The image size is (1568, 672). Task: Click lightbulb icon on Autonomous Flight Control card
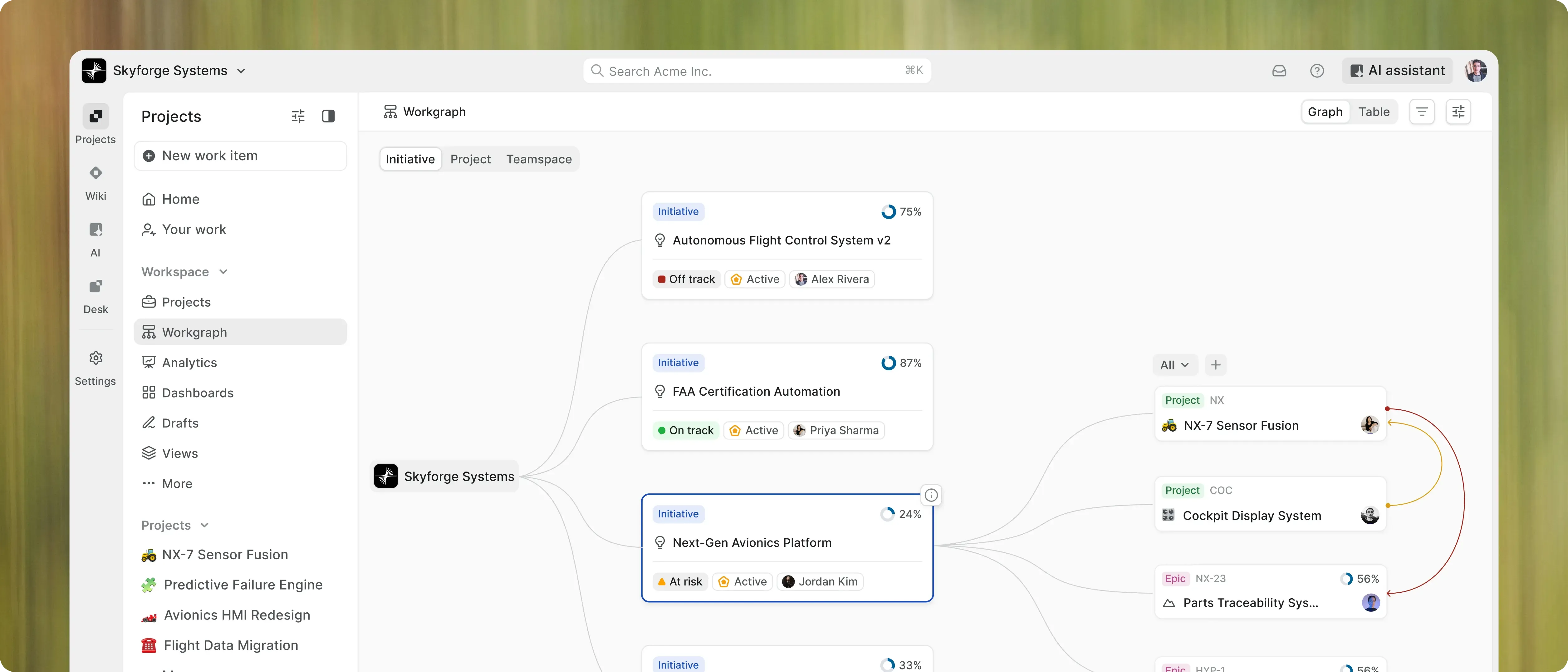click(x=659, y=240)
